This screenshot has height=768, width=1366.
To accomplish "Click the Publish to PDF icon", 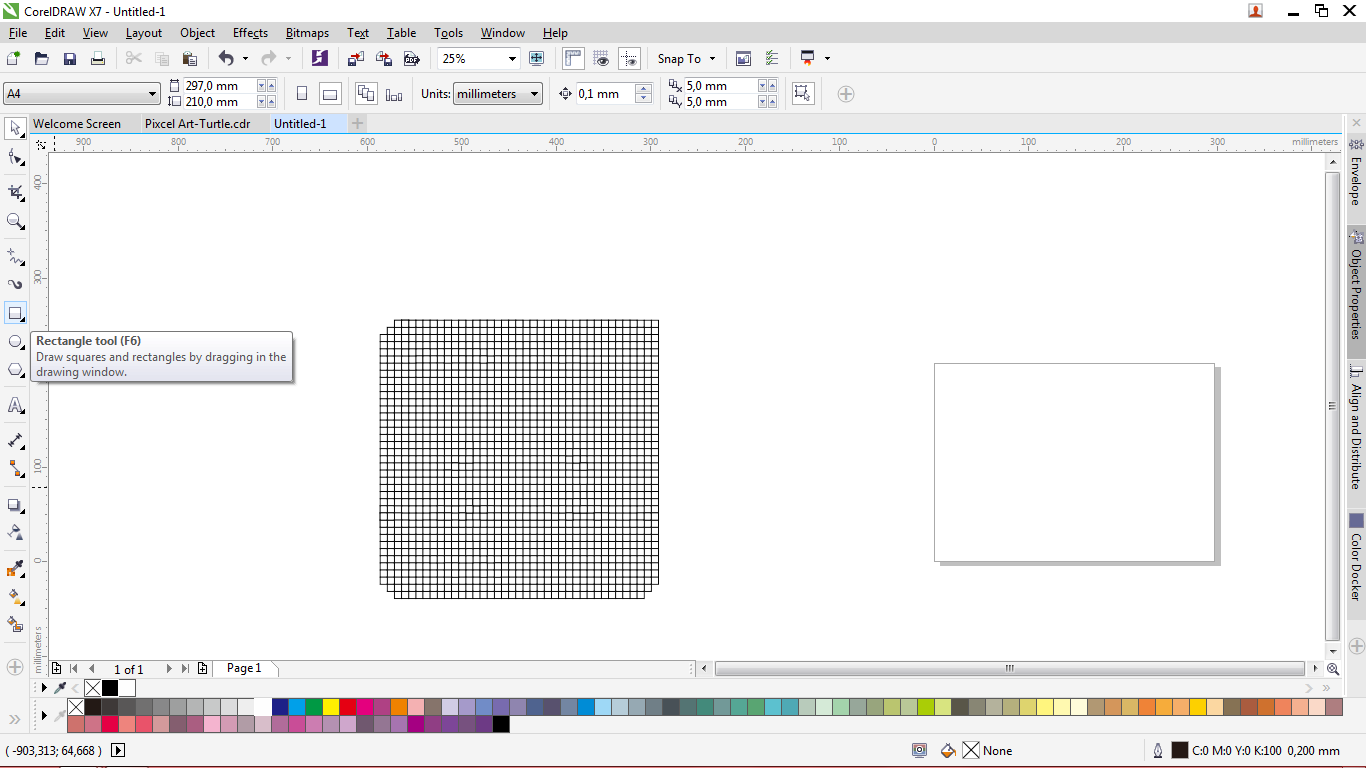I will click(x=410, y=59).
